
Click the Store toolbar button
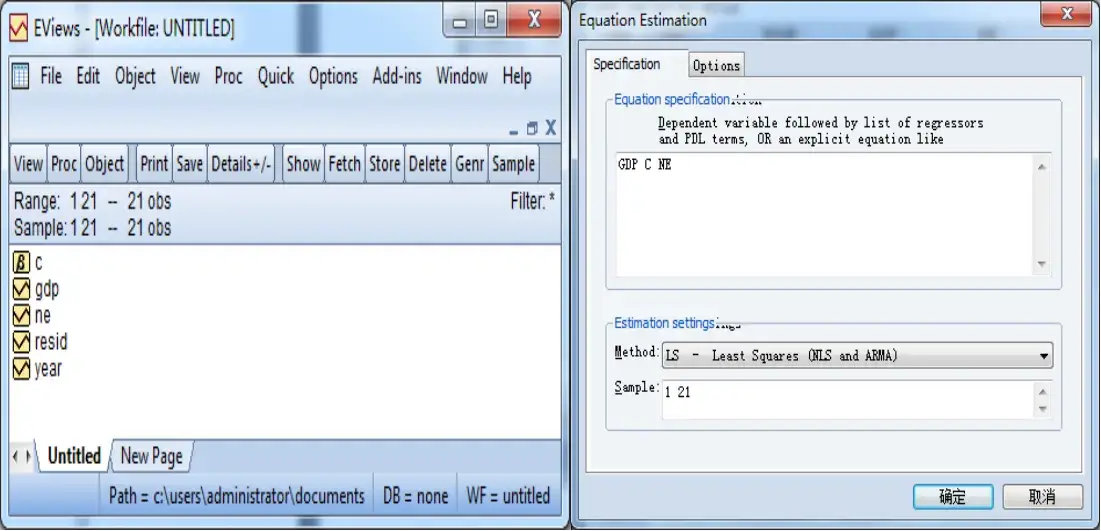click(385, 164)
